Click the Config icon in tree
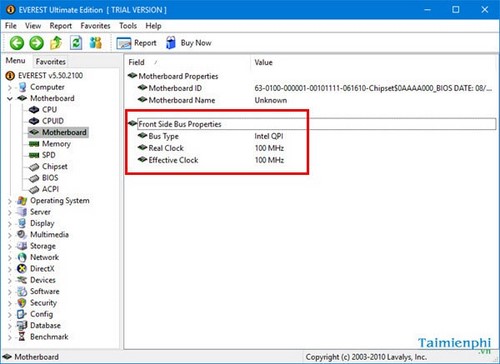 pyautogui.click(x=21, y=314)
